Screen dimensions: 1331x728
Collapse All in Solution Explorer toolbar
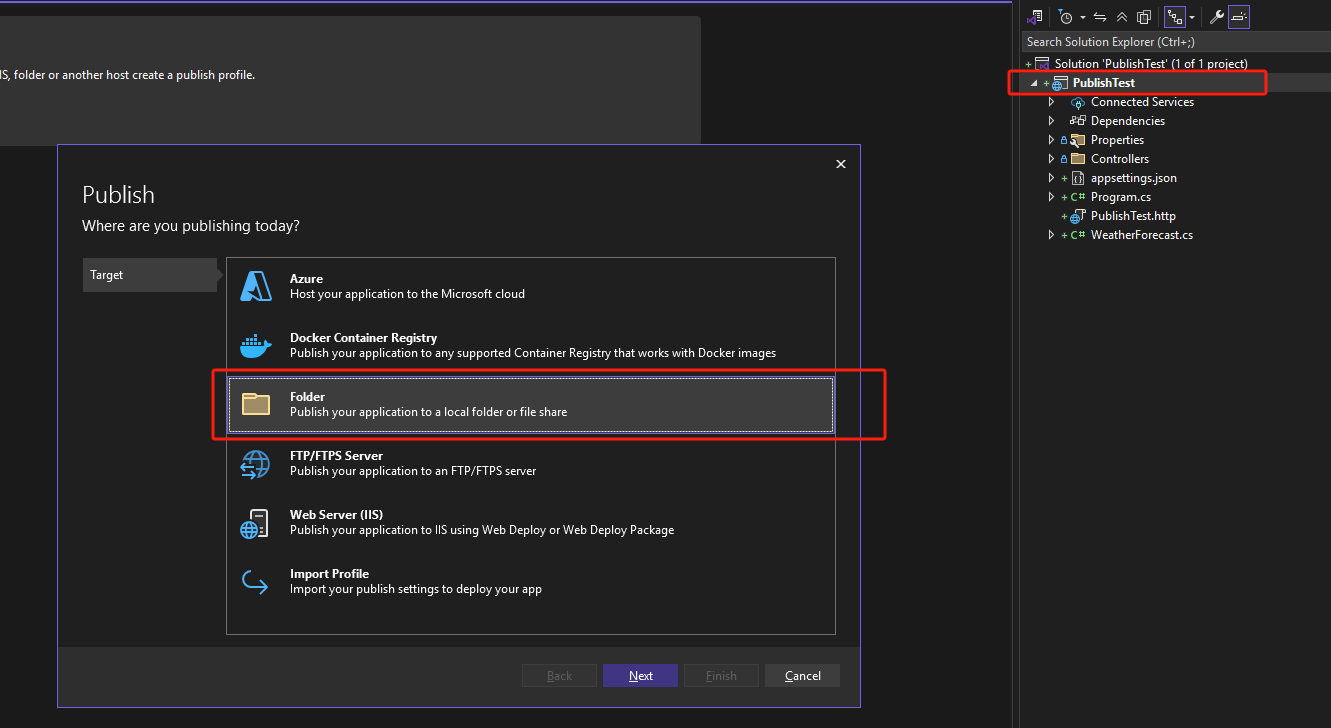click(1122, 17)
